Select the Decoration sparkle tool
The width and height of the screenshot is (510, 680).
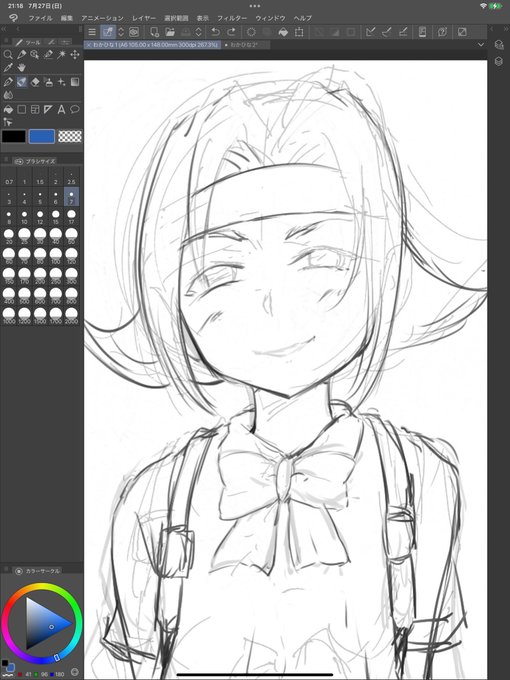point(62,82)
